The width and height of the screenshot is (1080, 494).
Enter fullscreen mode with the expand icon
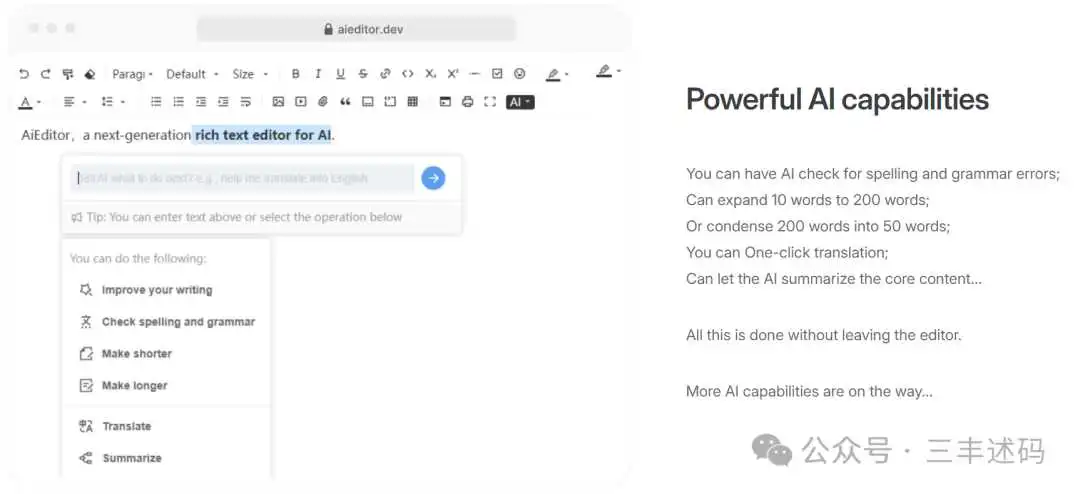pos(489,102)
